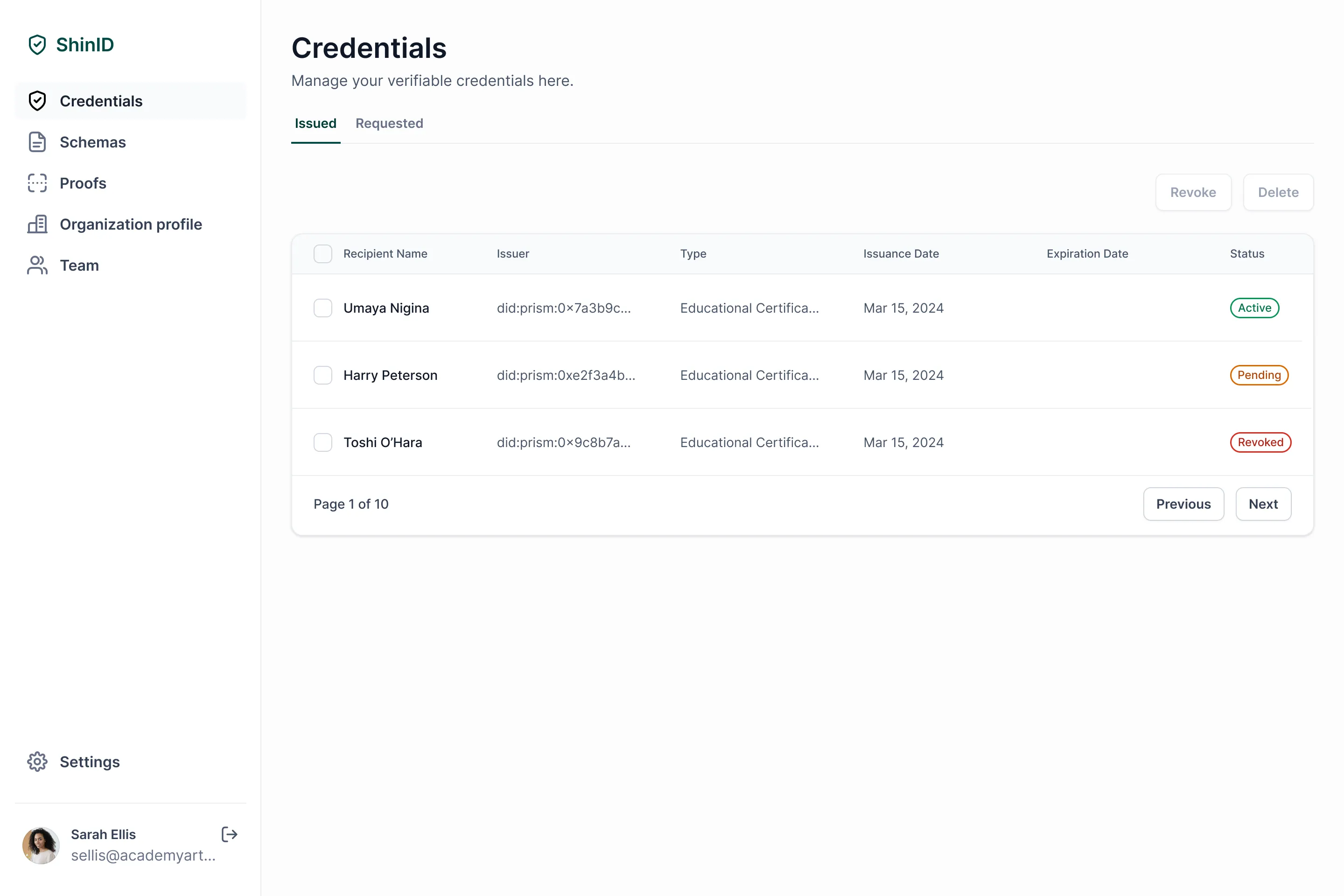The width and height of the screenshot is (1344, 896).
Task: Go to the next page of credentials
Action: pyautogui.click(x=1263, y=504)
